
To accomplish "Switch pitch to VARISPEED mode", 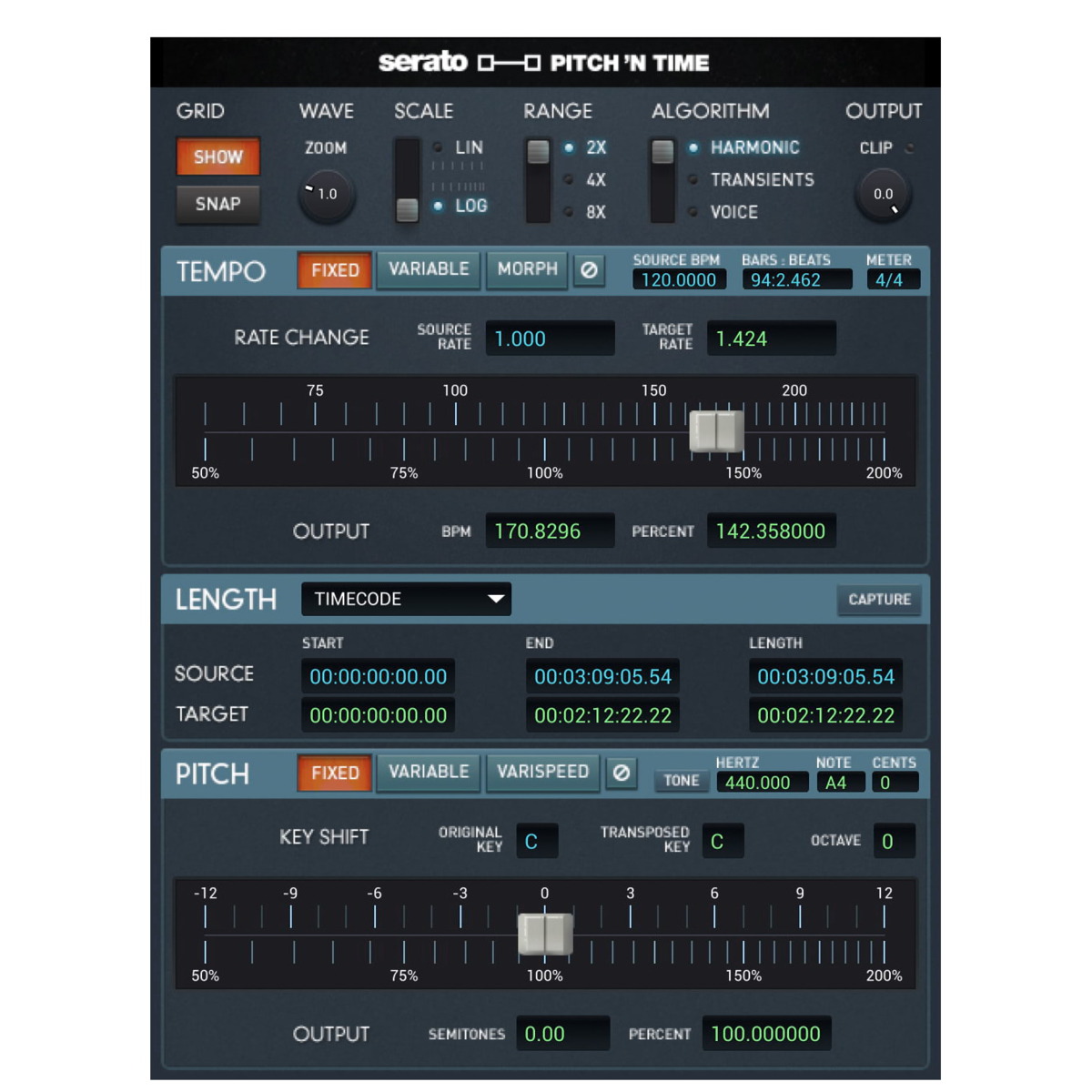I will [x=542, y=773].
